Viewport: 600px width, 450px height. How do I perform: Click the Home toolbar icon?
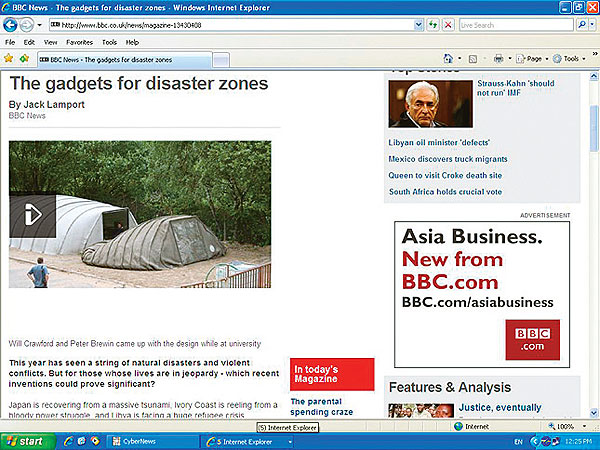pos(448,59)
